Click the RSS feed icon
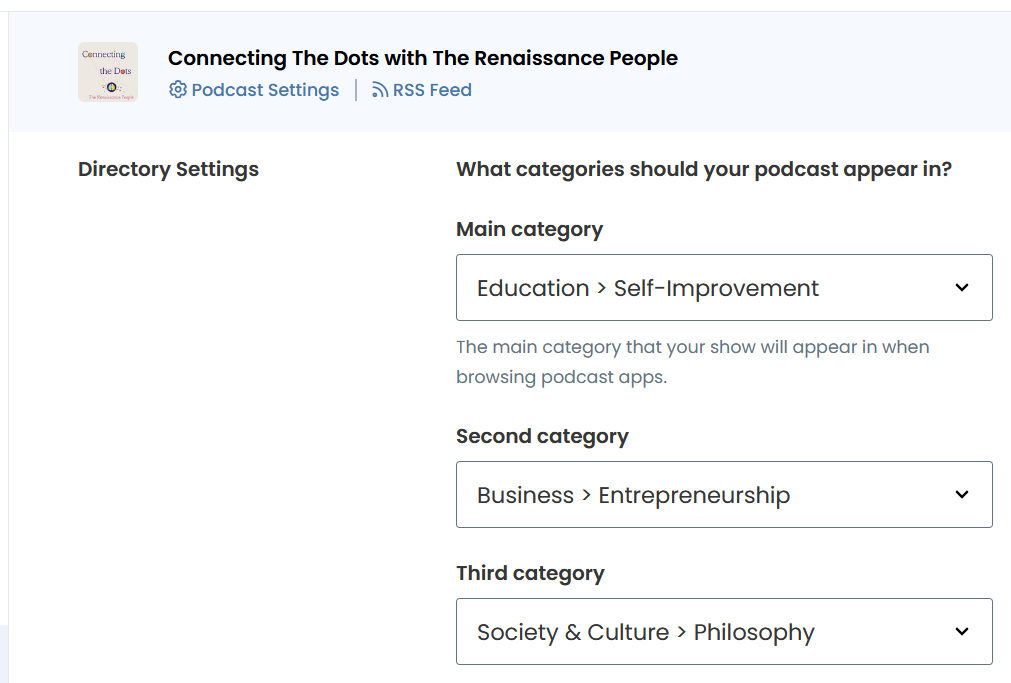1011x683 pixels. tap(380, 90)
